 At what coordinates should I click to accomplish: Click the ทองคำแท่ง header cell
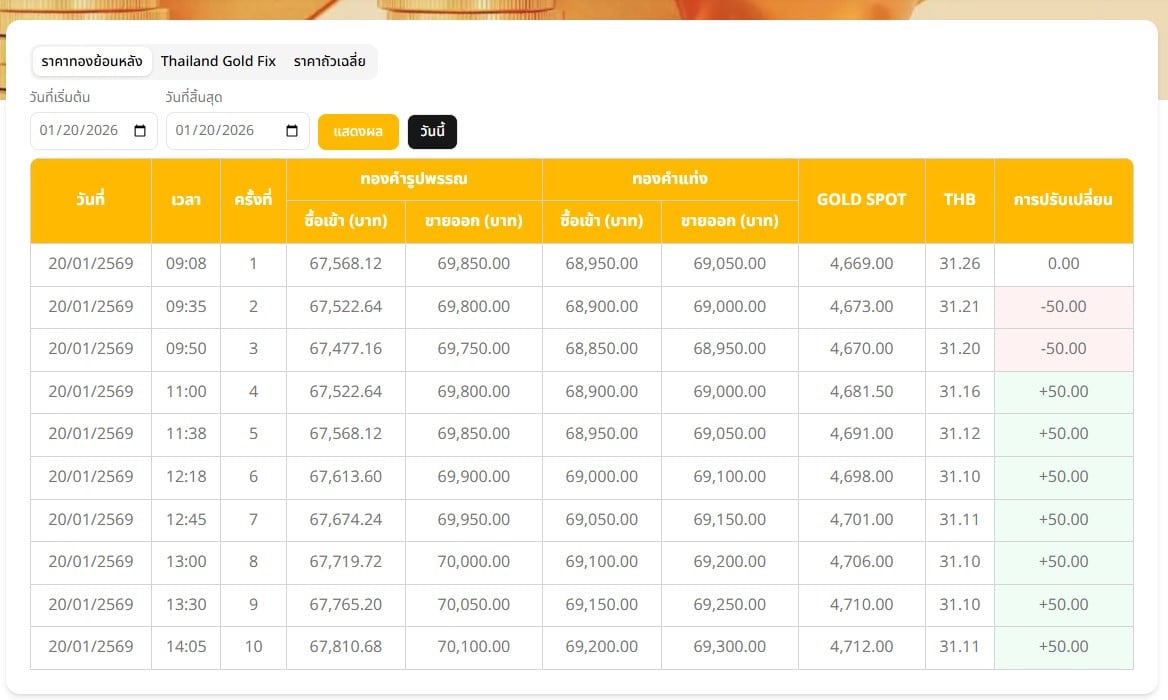coord(669,179)
